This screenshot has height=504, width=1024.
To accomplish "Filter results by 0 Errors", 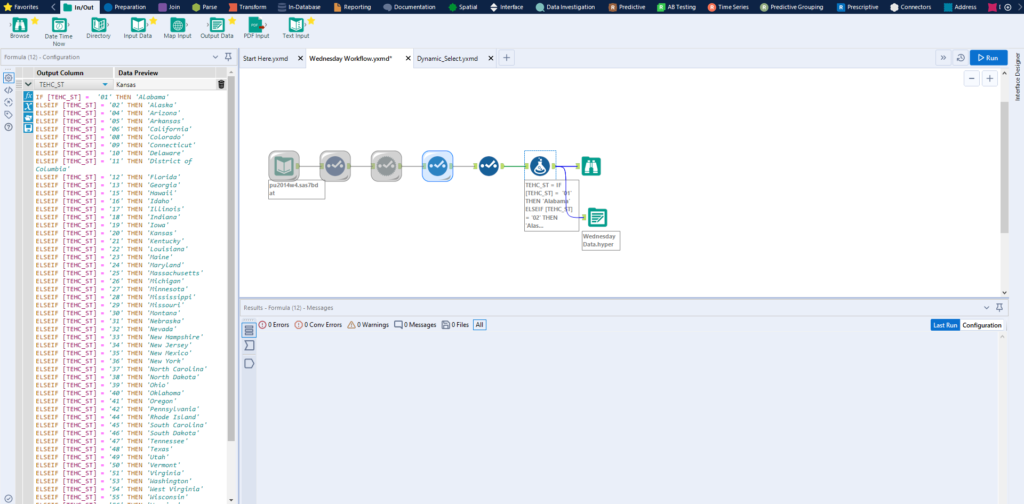I will tap(274, 324).
